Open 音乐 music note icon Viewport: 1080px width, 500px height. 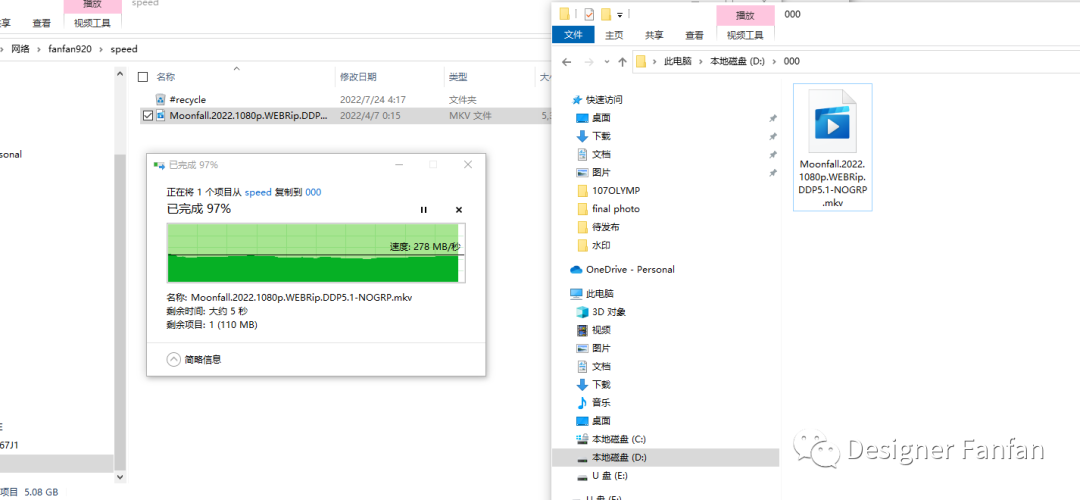pyautogui.click(x=582, y=402)
